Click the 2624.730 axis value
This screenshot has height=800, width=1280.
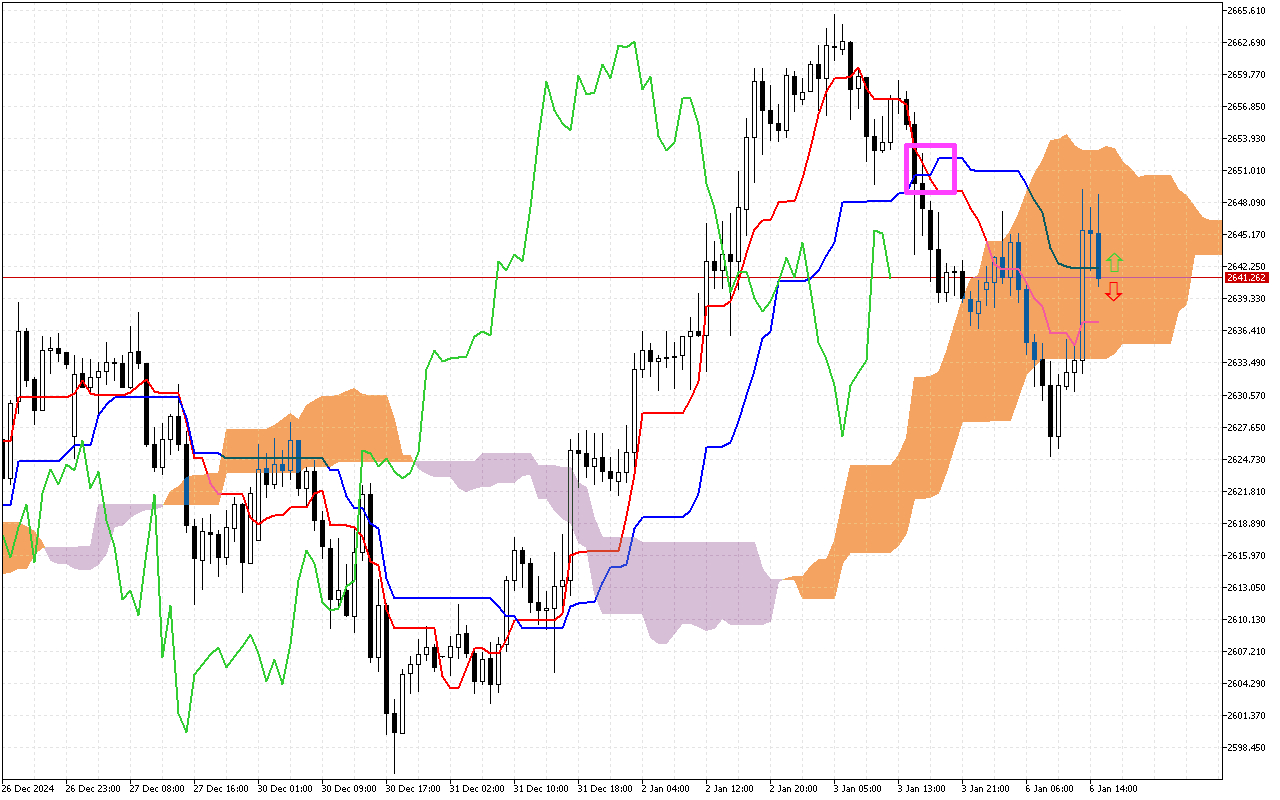(1245, 460)
